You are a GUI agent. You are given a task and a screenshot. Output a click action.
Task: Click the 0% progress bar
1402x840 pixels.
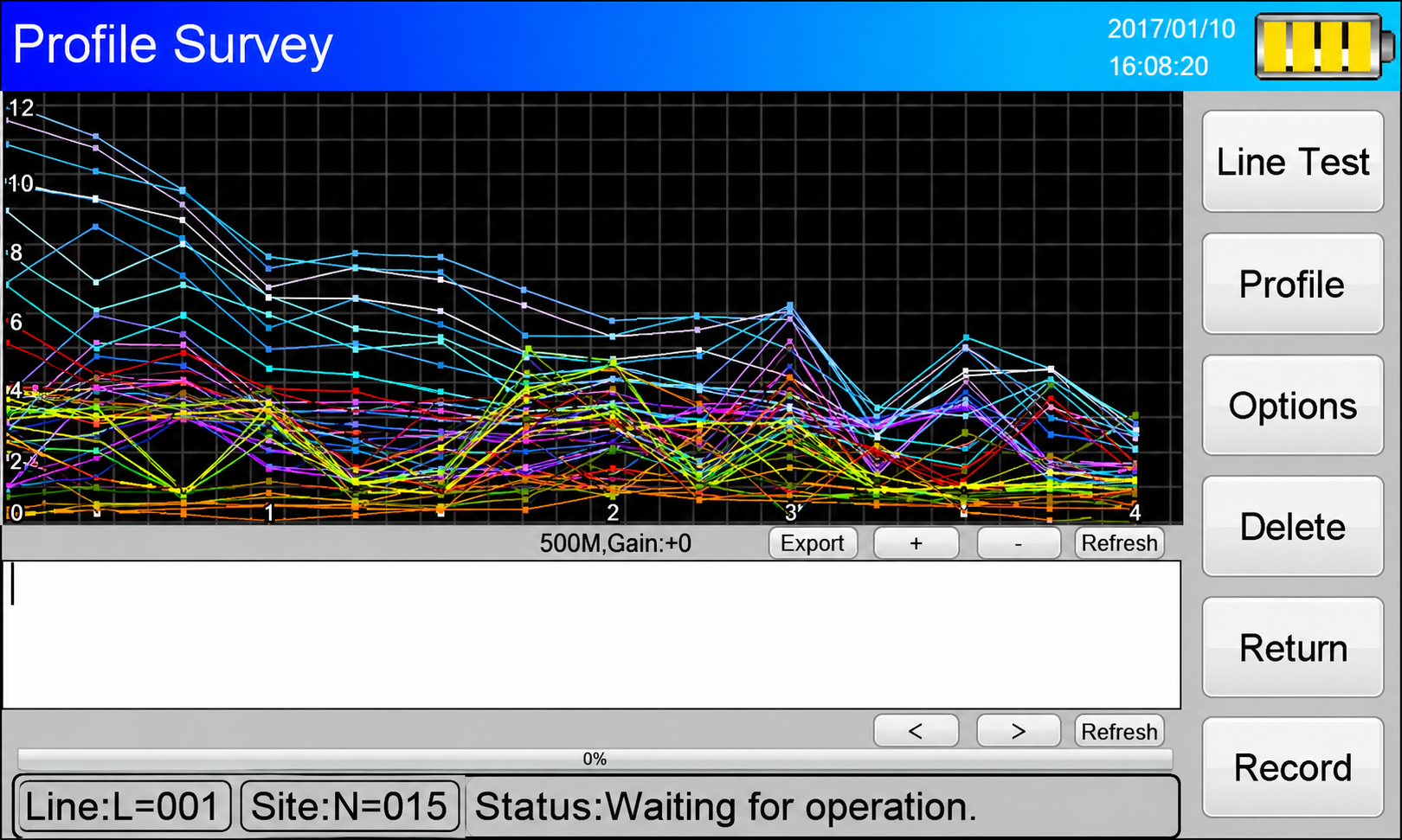[x=595, y=760]
